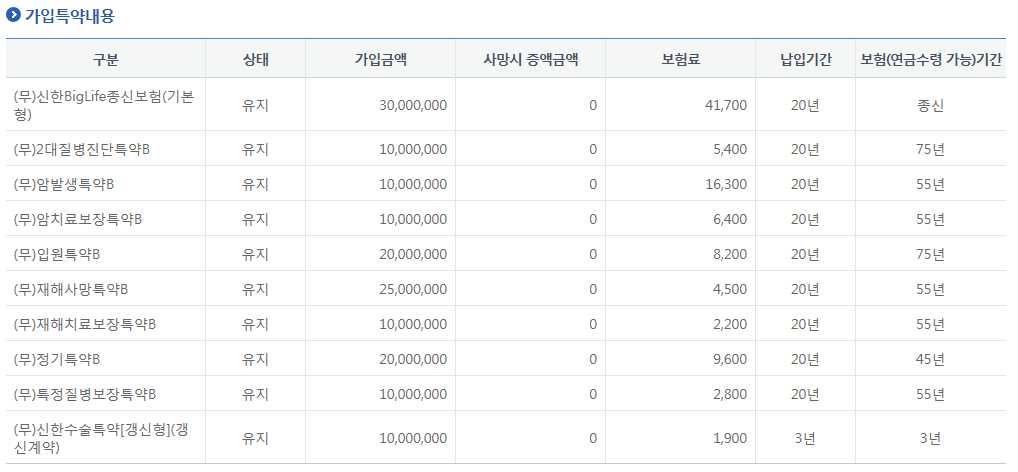
Task: Click the (무)정기특약B entry
Action: coord(57,359)
